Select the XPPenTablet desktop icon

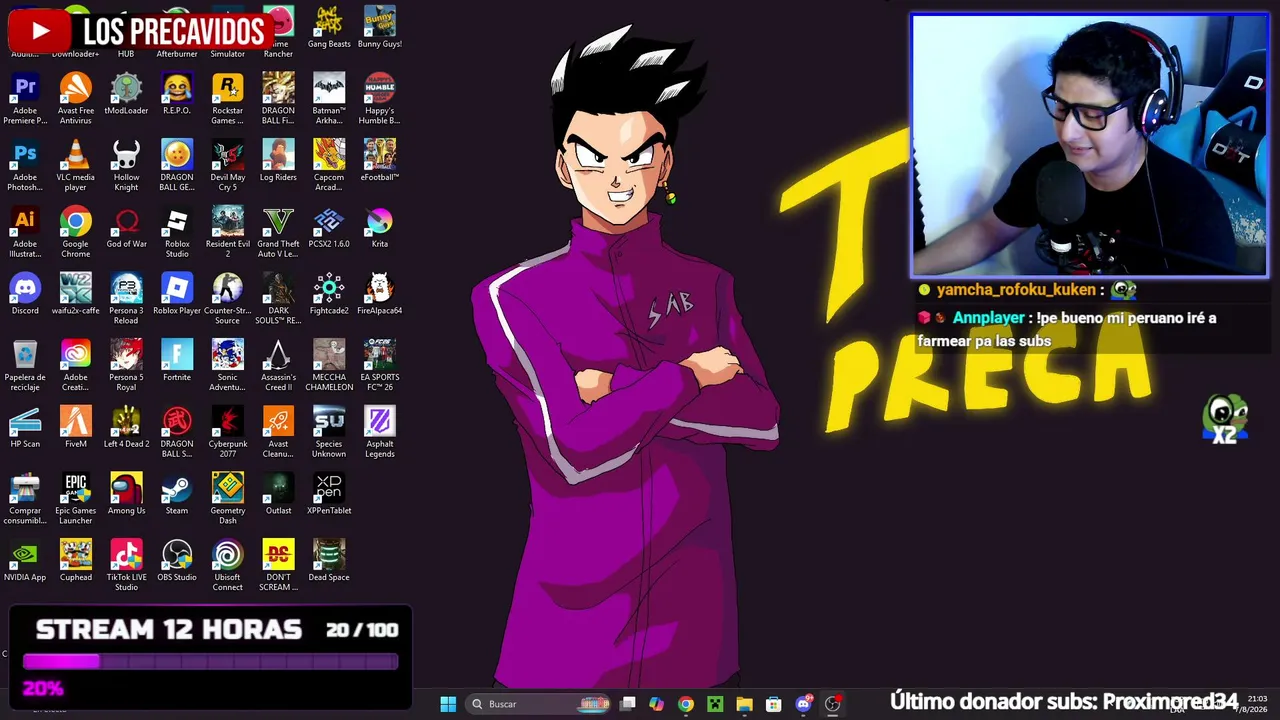[329, 496]
